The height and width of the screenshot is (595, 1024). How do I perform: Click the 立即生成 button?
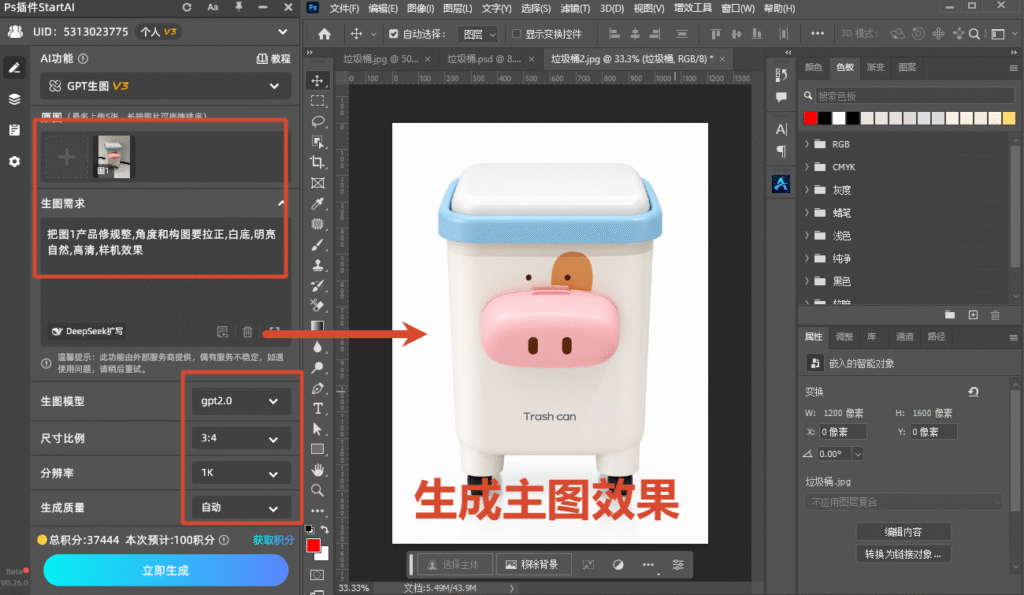pyautogui.click(x=166, y=570)
